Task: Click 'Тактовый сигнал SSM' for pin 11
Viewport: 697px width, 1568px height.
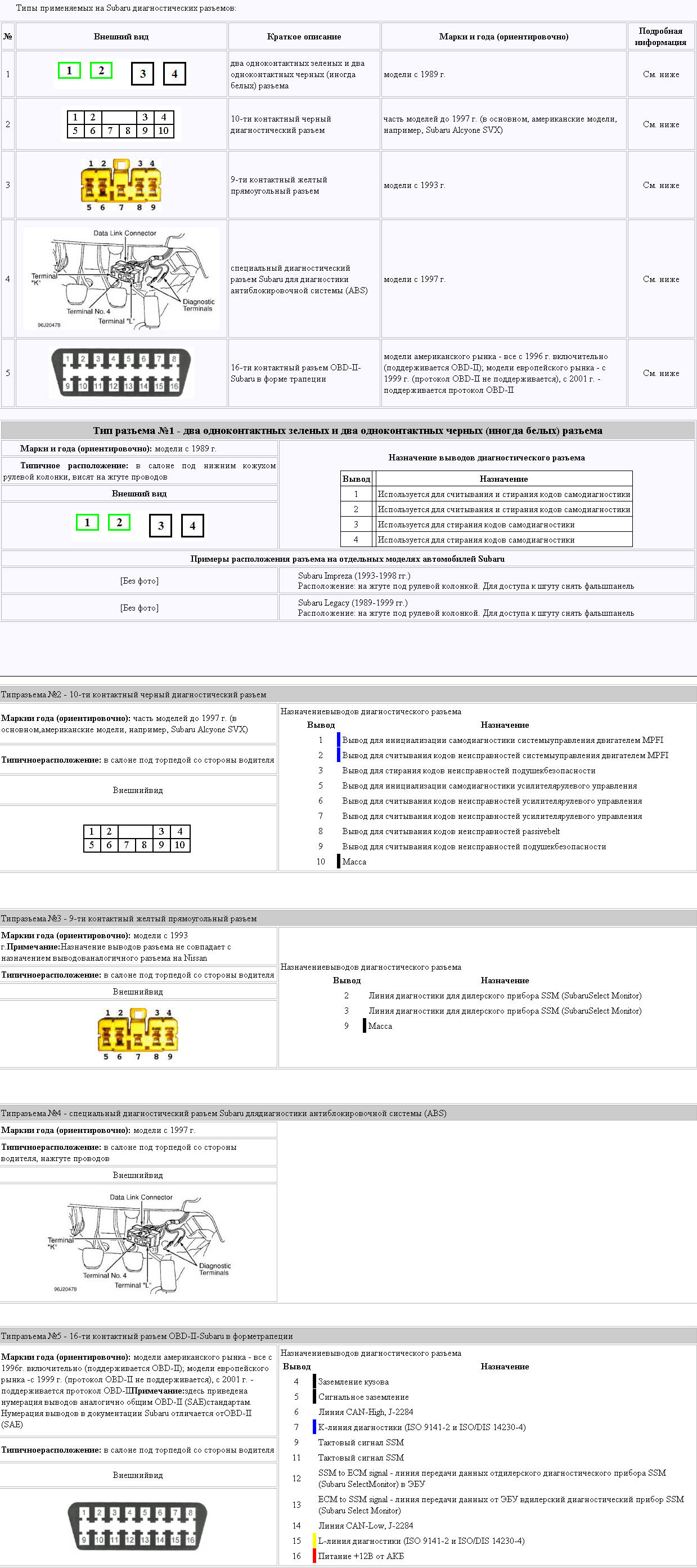Action: pyautogui.click(x=361, y=1457)
